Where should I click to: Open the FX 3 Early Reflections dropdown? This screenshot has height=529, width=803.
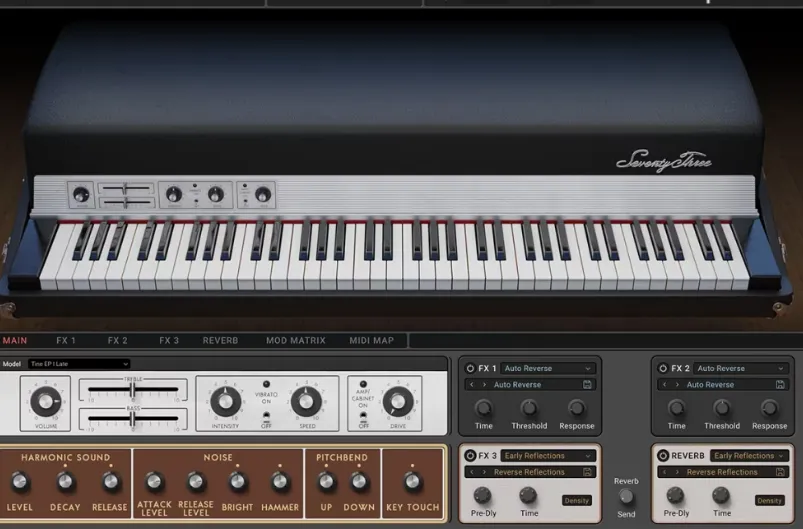pos(547,456)
